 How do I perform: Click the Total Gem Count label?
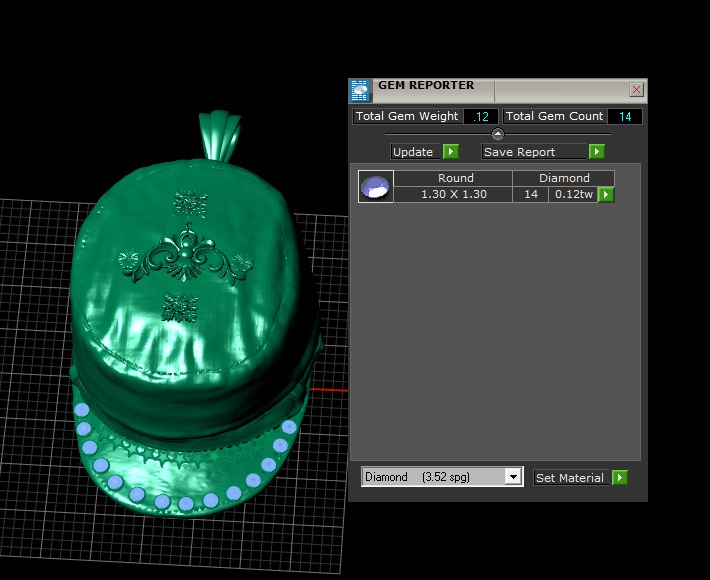click(555, 116)
